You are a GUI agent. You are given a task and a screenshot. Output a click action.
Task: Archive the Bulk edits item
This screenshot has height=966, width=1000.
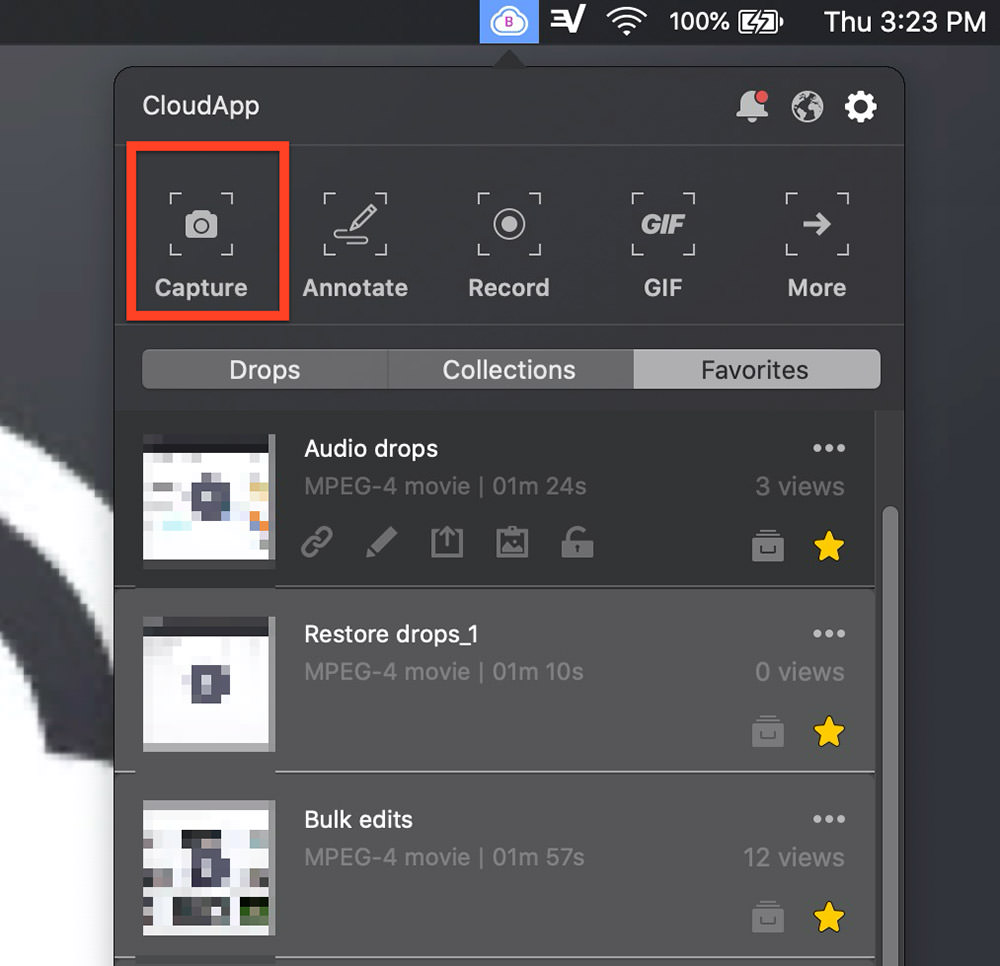pyautogui.click(x=768, y=917)
